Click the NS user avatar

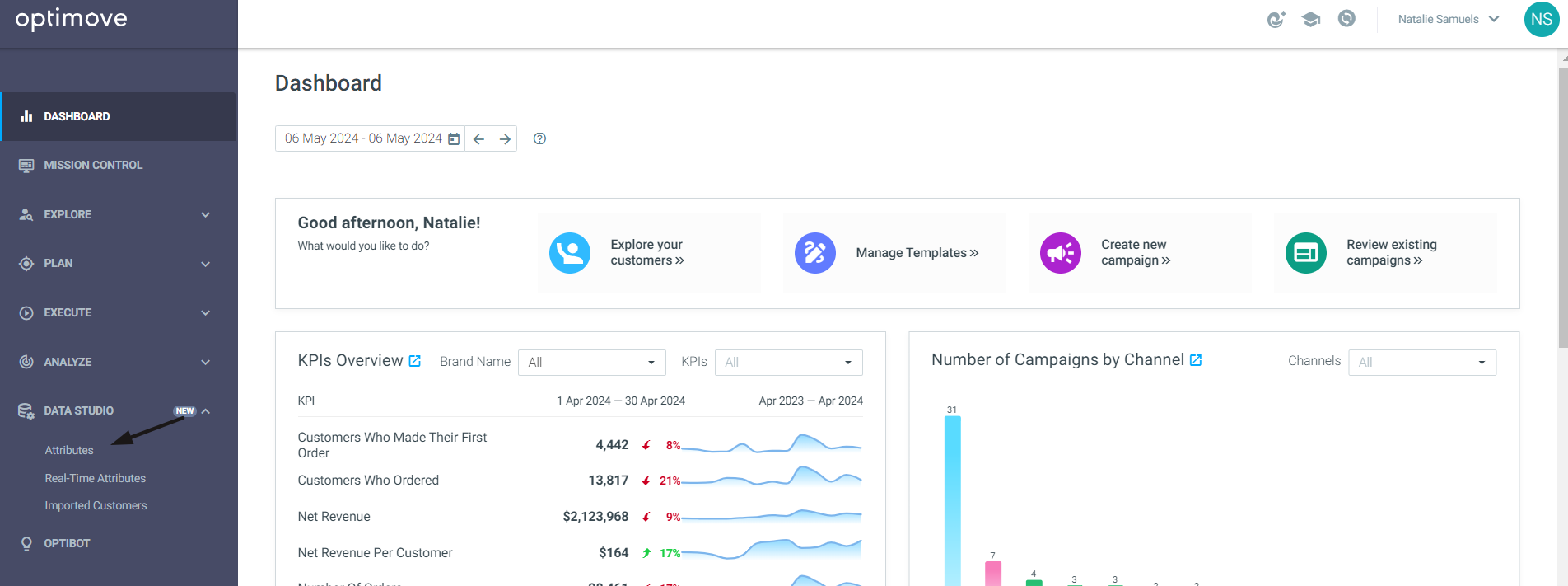pyautogui.click(x=1542, y=19)
